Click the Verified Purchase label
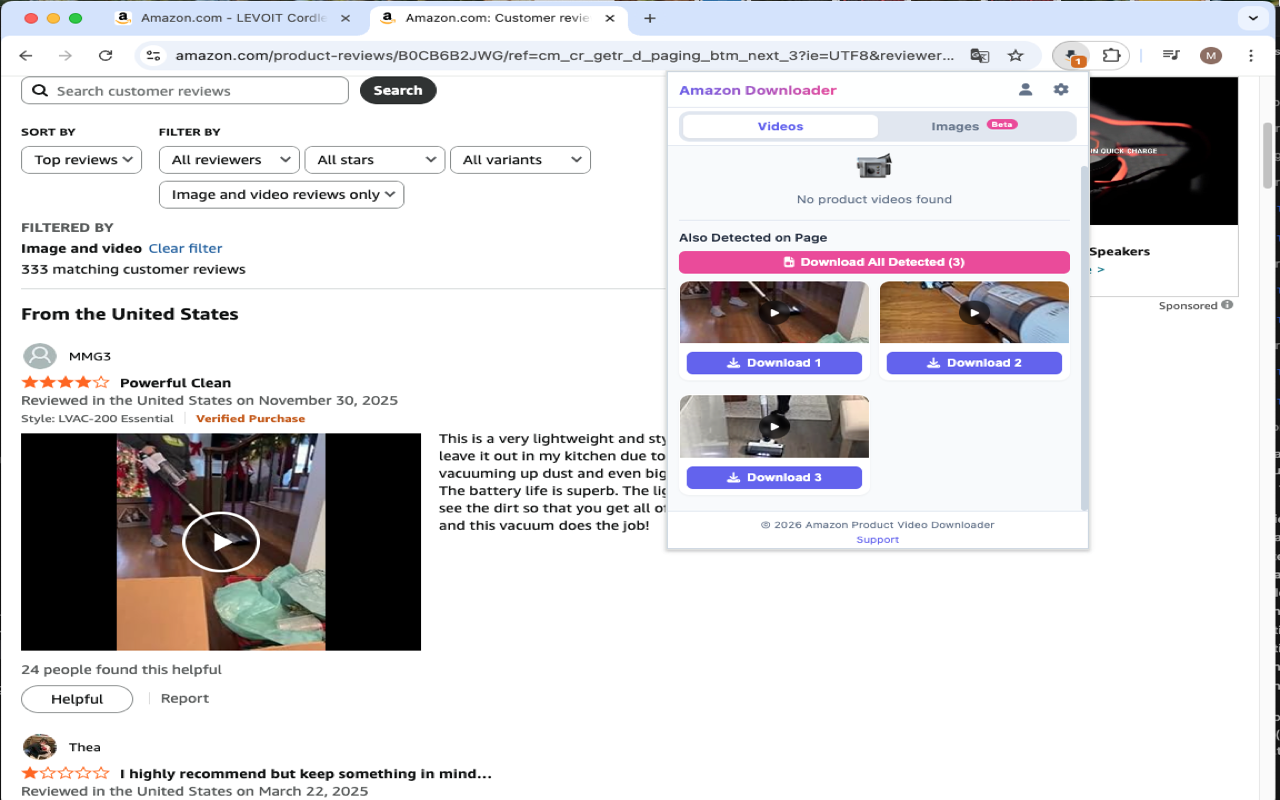 (250, 418)
